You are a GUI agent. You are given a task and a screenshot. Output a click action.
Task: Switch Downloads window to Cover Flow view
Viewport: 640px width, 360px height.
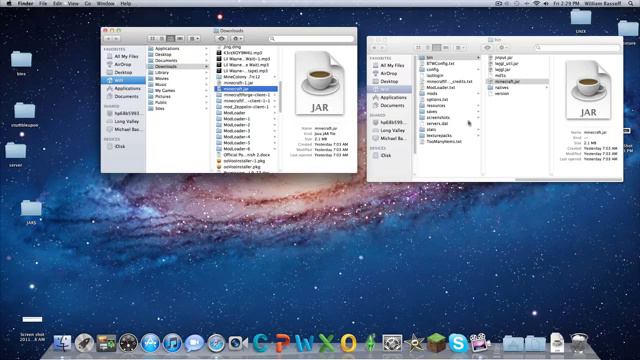tap(180, 38)
